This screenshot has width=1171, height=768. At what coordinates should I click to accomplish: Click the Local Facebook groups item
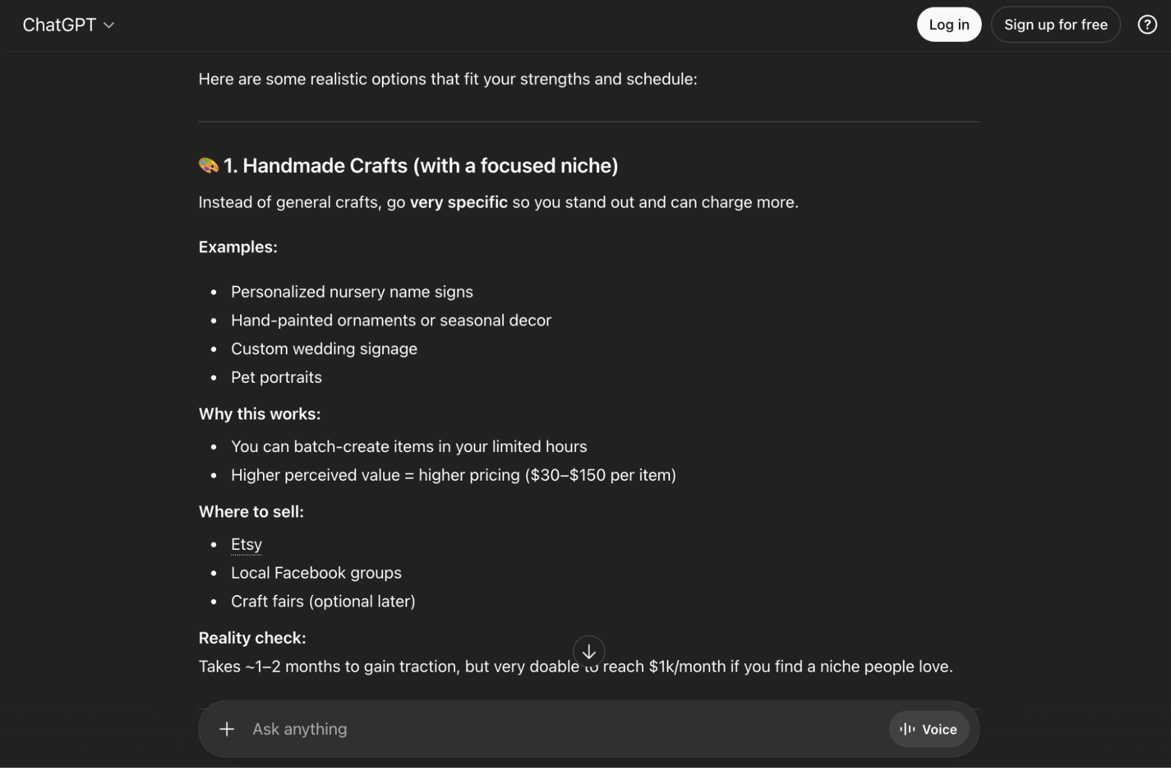coord(316,573)
